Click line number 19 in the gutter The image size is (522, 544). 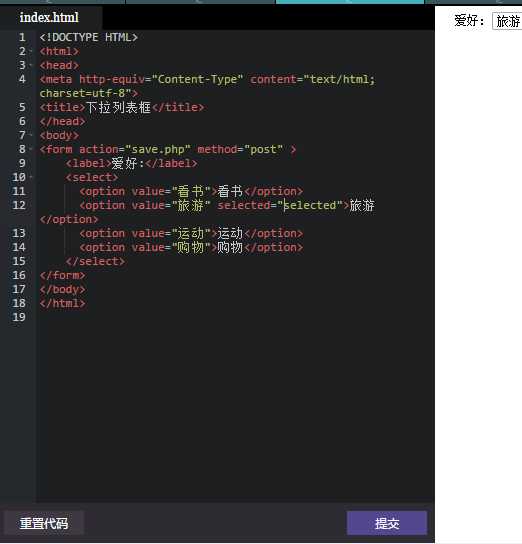pos(19,317)
